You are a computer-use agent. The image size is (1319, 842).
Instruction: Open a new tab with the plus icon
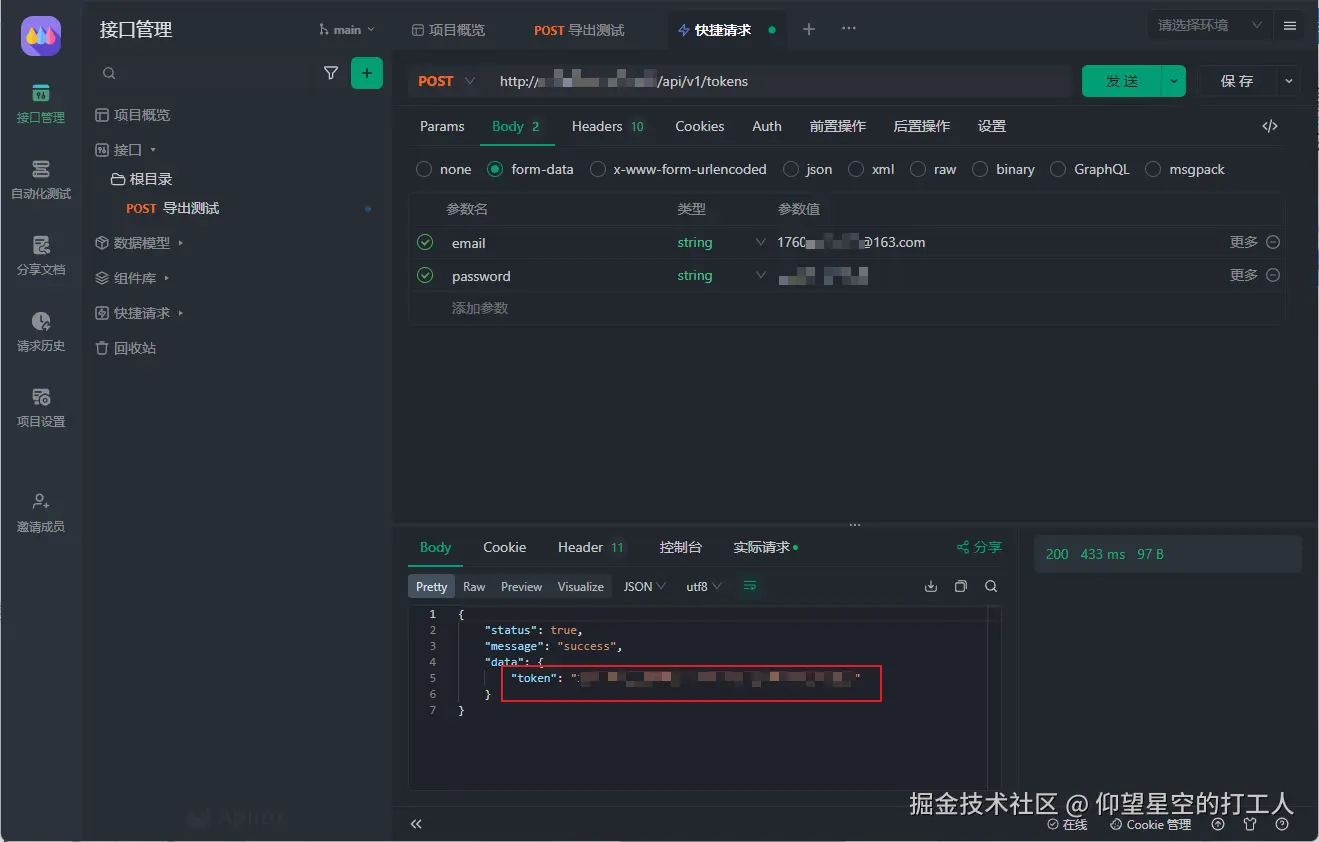pos(809,29)
